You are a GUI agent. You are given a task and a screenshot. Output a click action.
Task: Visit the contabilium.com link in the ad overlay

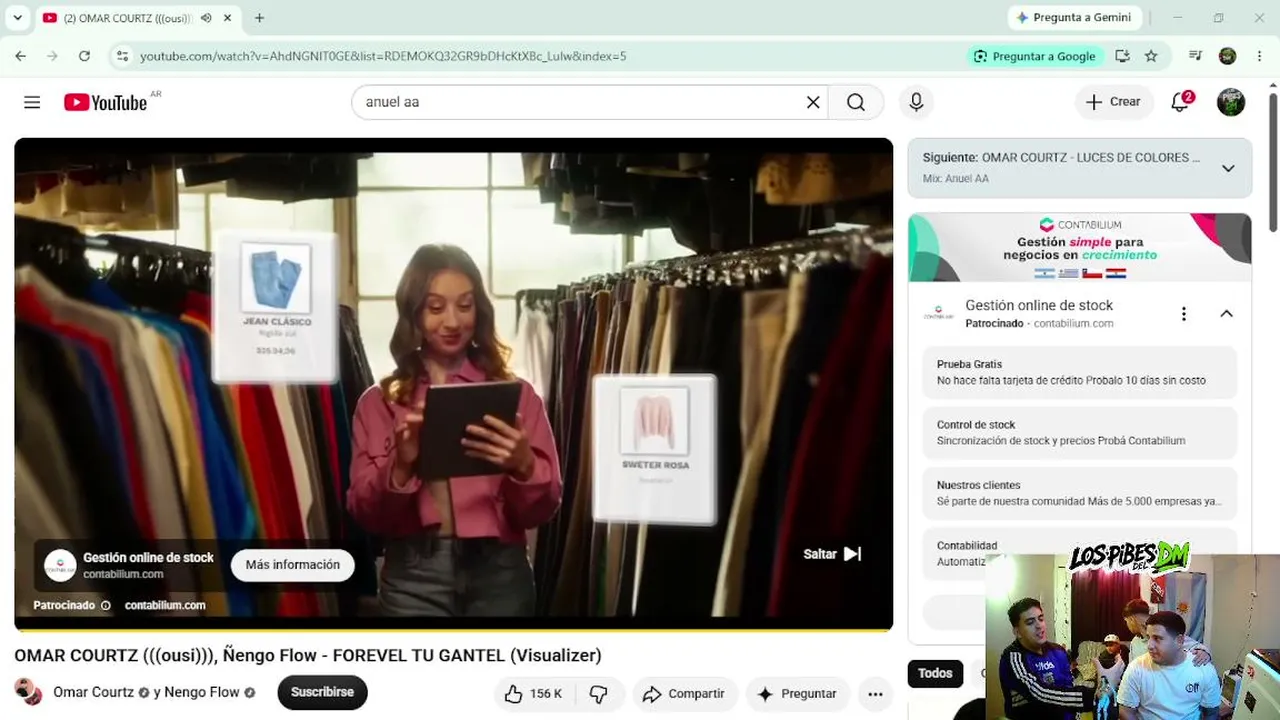[x=165, y=605]
